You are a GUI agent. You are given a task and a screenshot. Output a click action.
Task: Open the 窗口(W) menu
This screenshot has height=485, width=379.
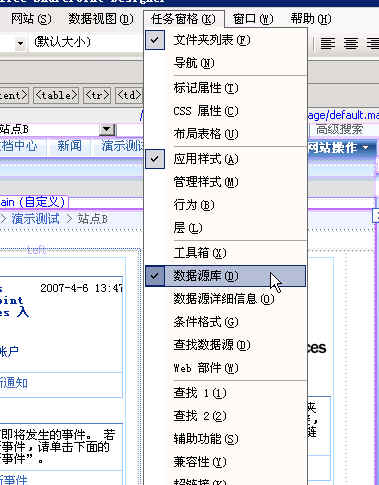tap(253, 19)
